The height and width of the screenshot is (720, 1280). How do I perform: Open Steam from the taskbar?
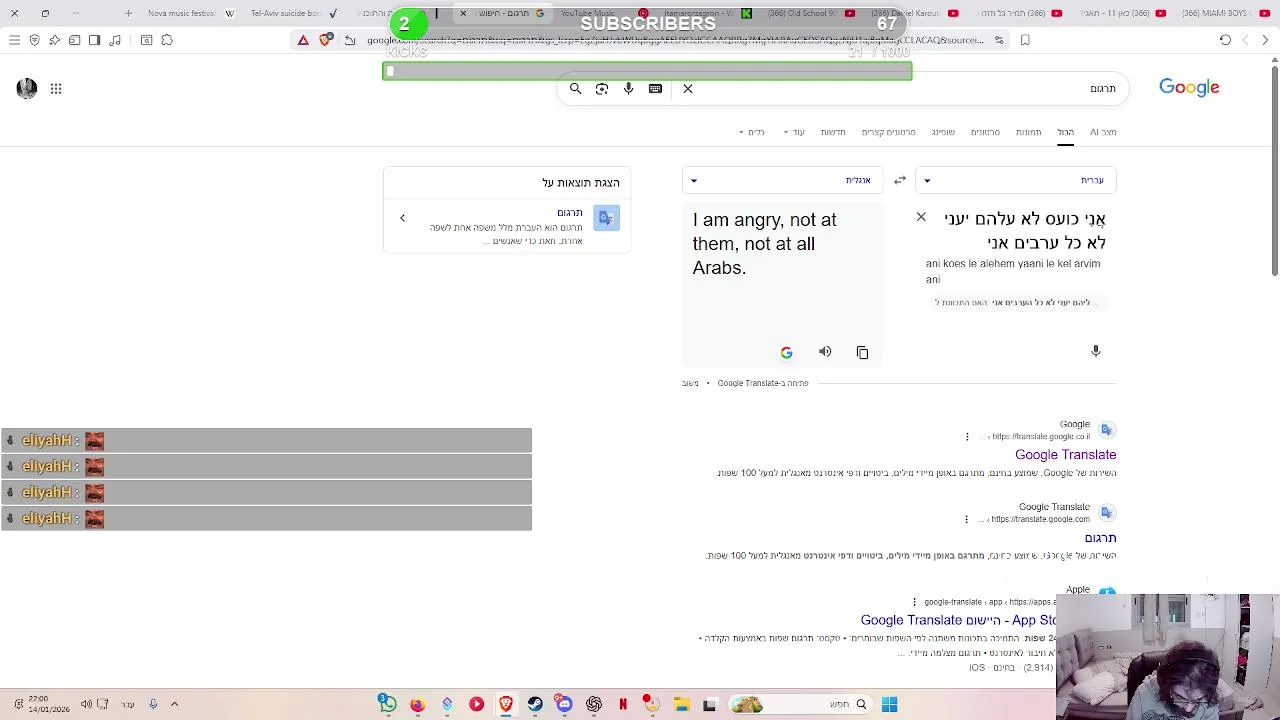[535, 704]
